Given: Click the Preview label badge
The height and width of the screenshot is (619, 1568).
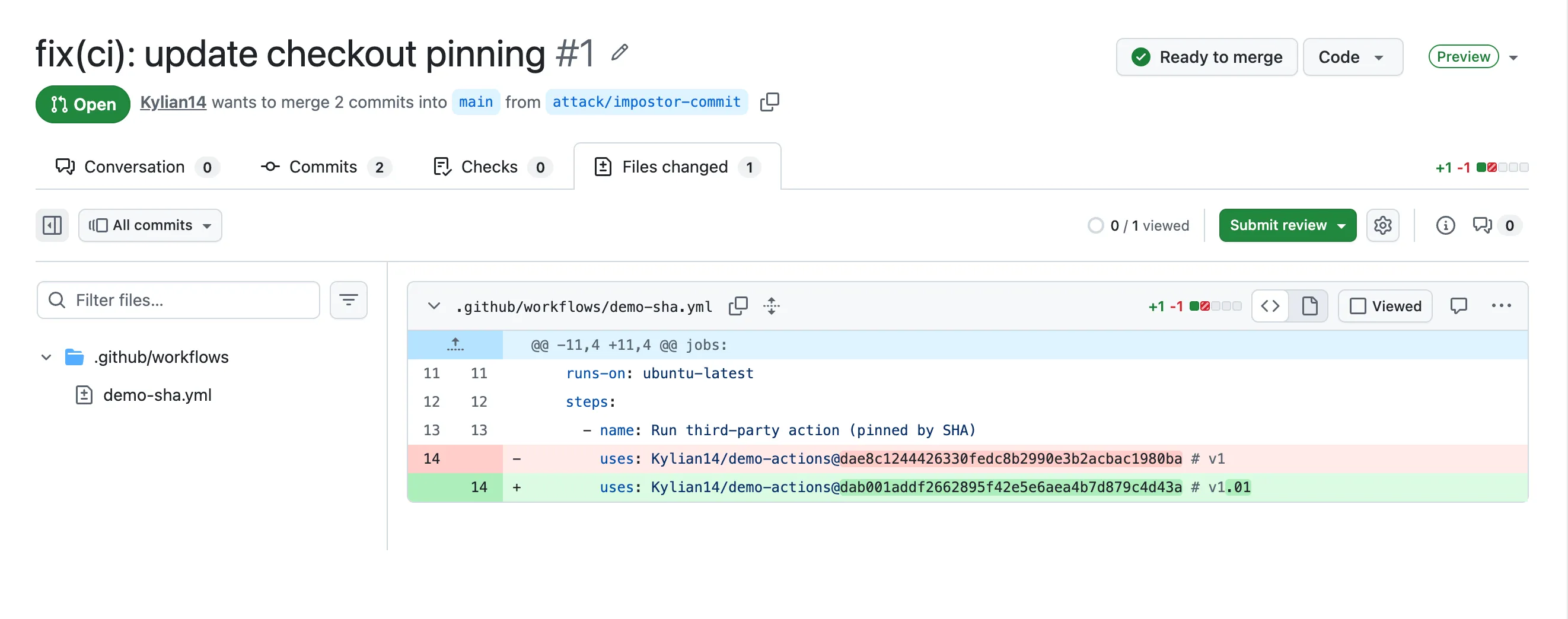Looking at the screenshot, I should pyautogui.click(x=1463, y=56).
